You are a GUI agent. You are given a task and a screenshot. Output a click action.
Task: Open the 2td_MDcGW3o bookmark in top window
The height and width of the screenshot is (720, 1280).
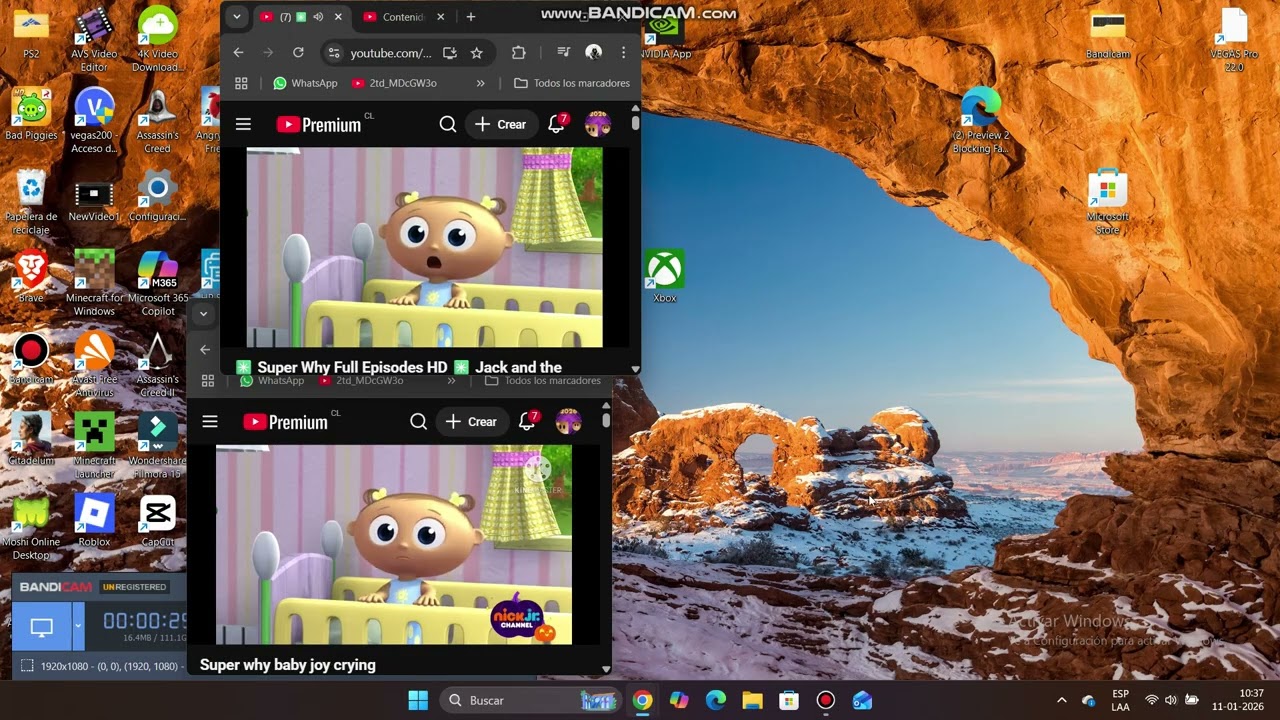[394, 83]
